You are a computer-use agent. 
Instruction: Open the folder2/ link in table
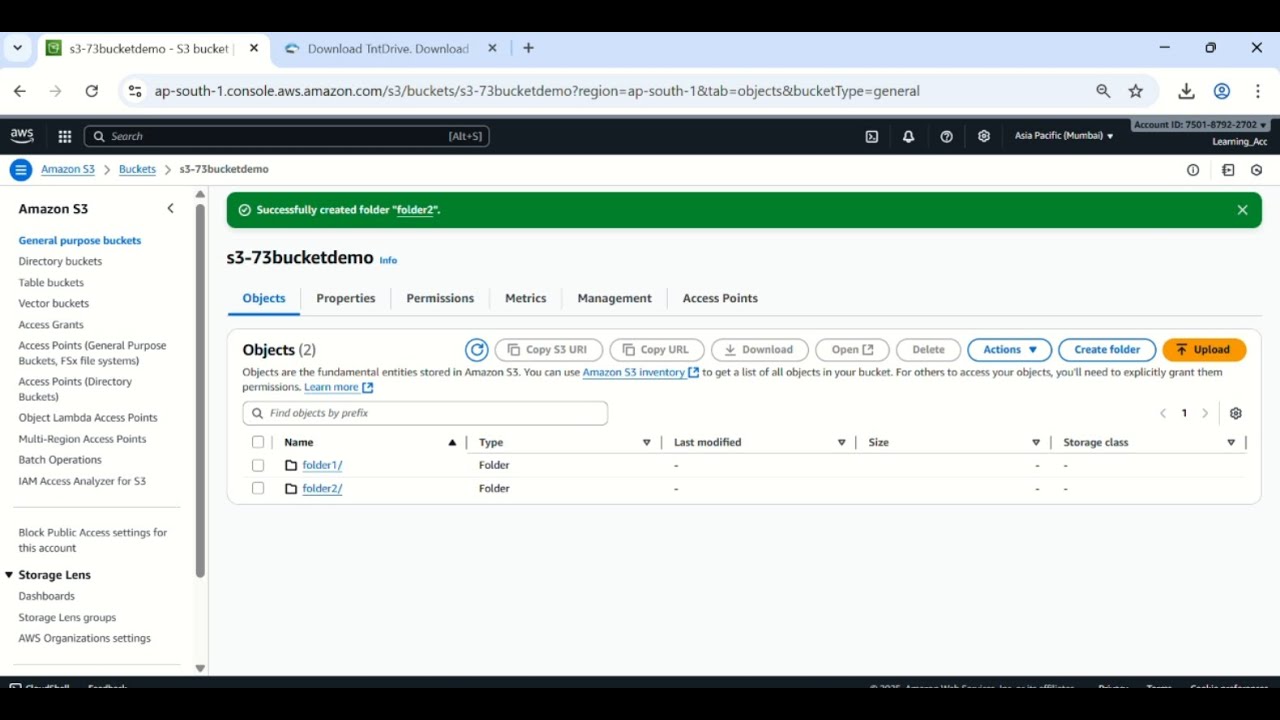(x=322, y=489)
